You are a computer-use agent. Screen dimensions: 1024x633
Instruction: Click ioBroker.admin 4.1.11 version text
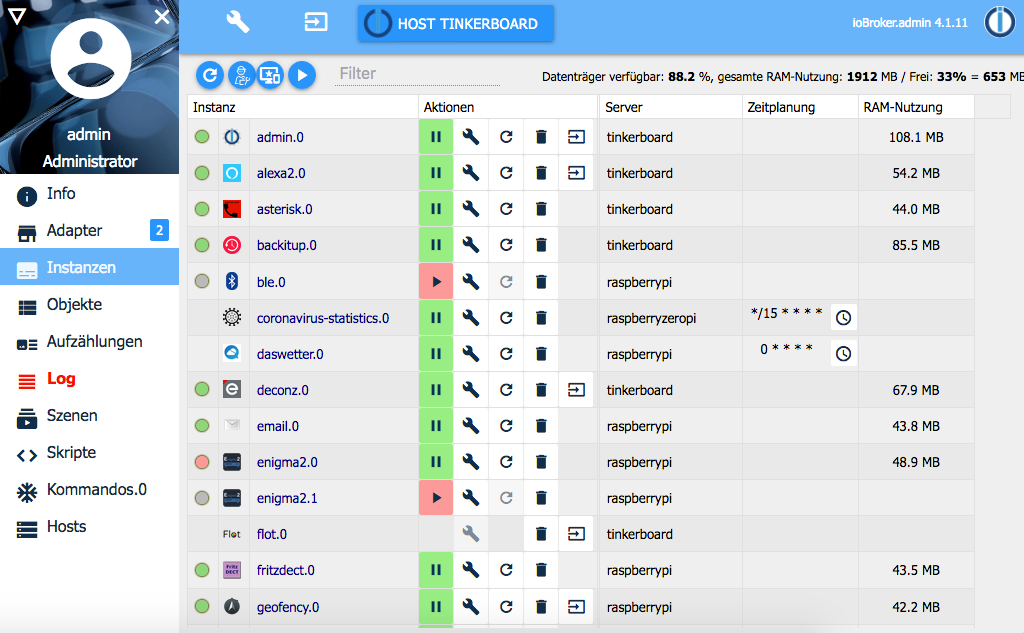[910, 23]
